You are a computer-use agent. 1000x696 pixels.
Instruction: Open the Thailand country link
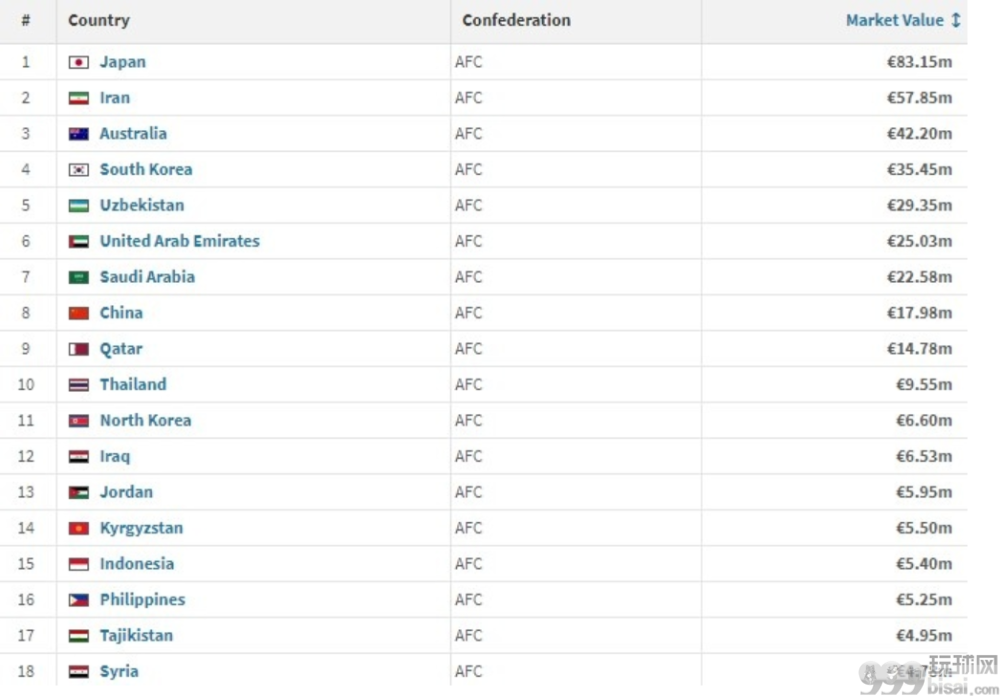click(133, 384)
